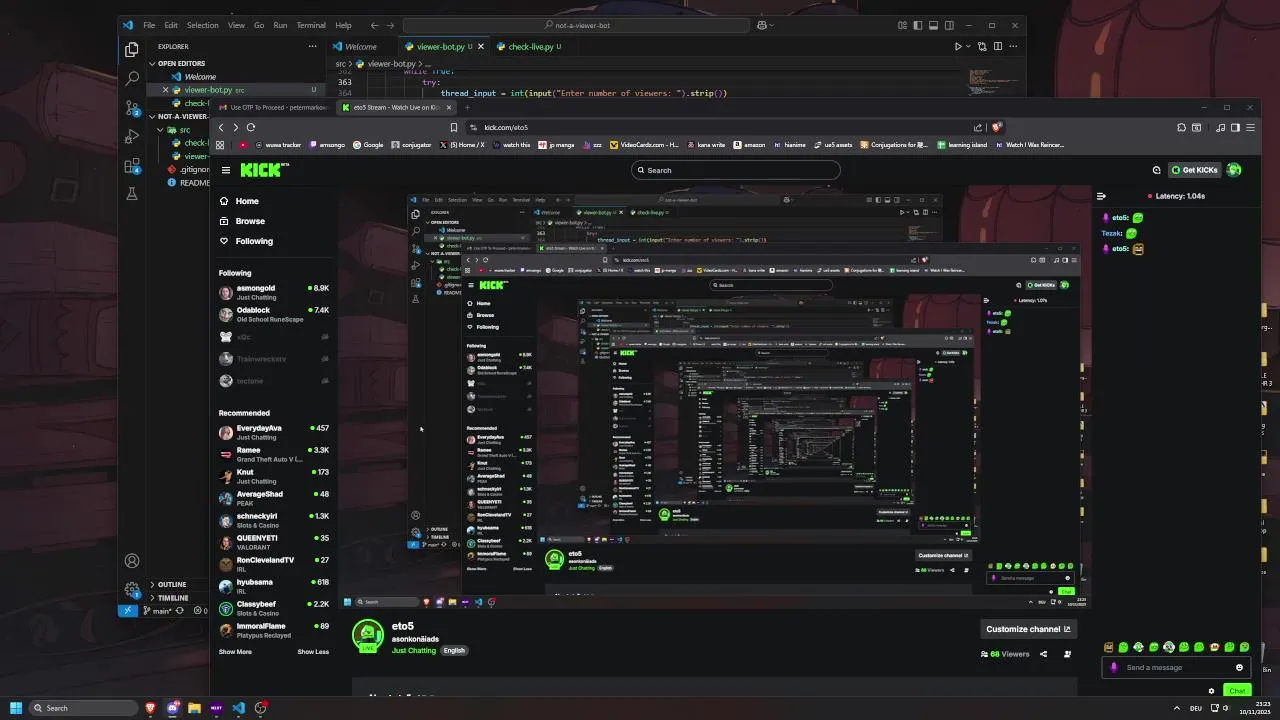The image size is (1280, 720).
Task: Toggle VS Code primary side bar layout
Action: 918,25
